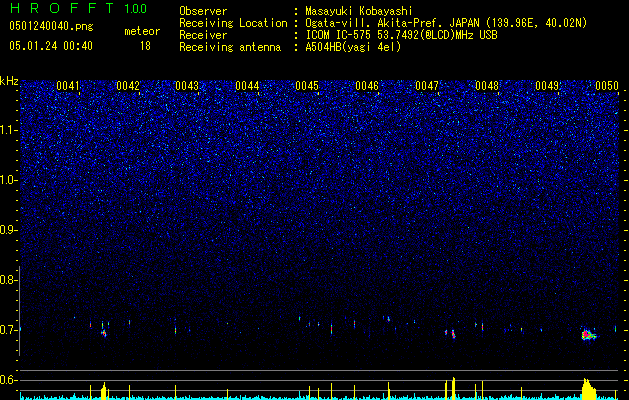Click the 1.1 kHz axis label

click(x=9, y=130)
